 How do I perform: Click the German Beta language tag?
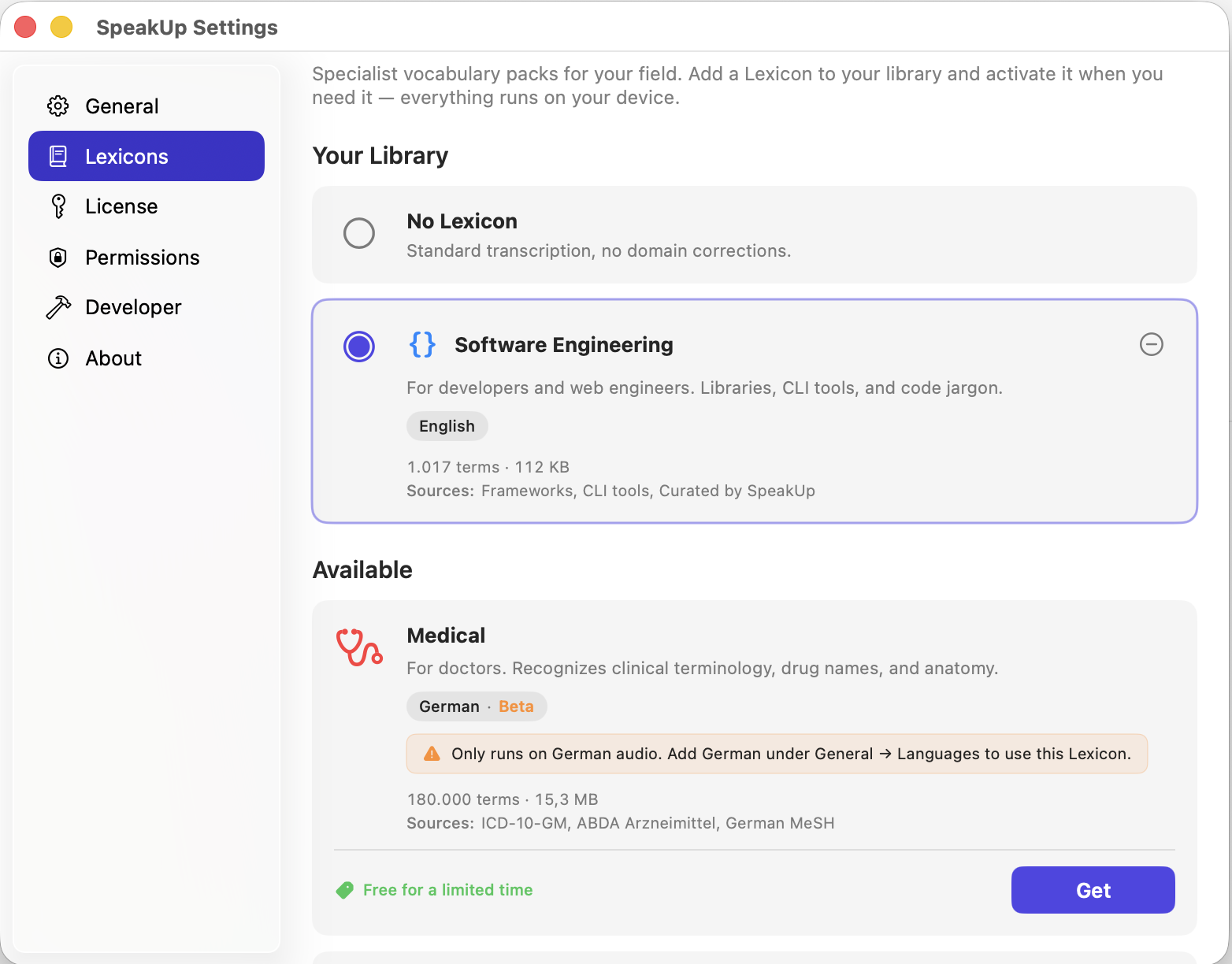[477, 706]
